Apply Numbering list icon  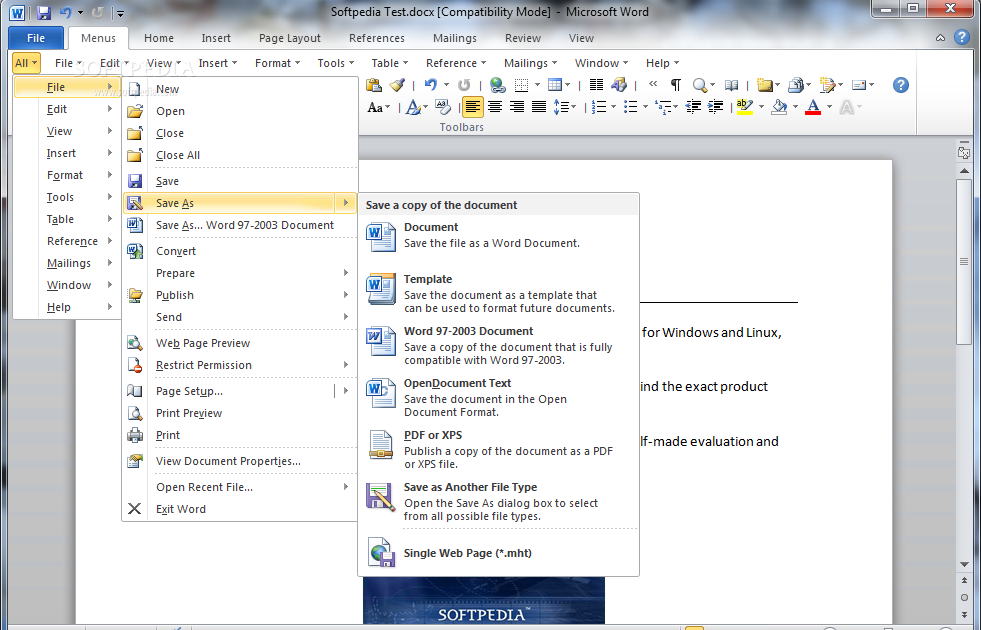(599, 108)
